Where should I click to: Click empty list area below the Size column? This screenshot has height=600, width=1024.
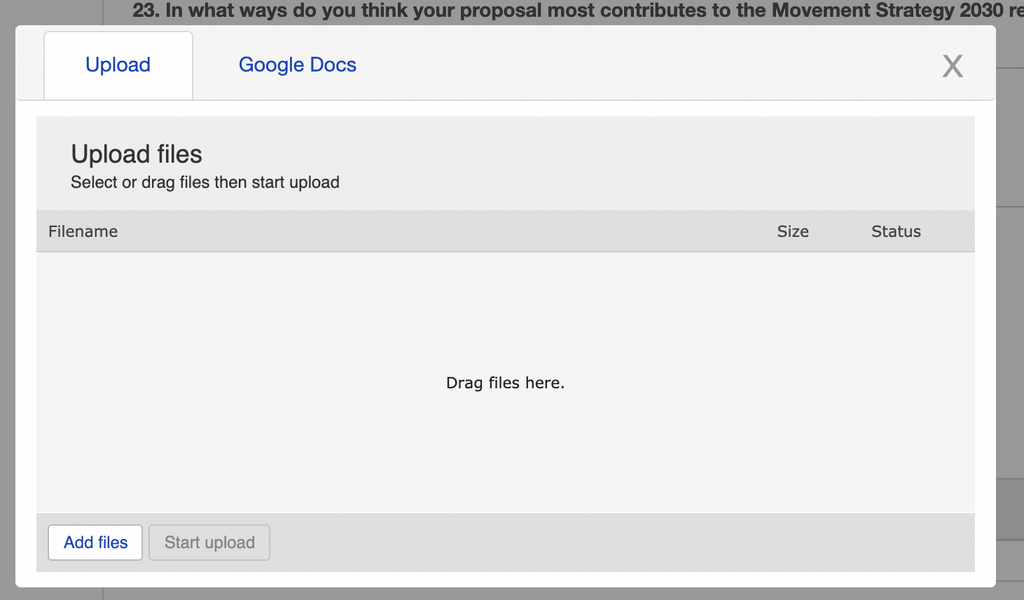click(x=792, y=313)
